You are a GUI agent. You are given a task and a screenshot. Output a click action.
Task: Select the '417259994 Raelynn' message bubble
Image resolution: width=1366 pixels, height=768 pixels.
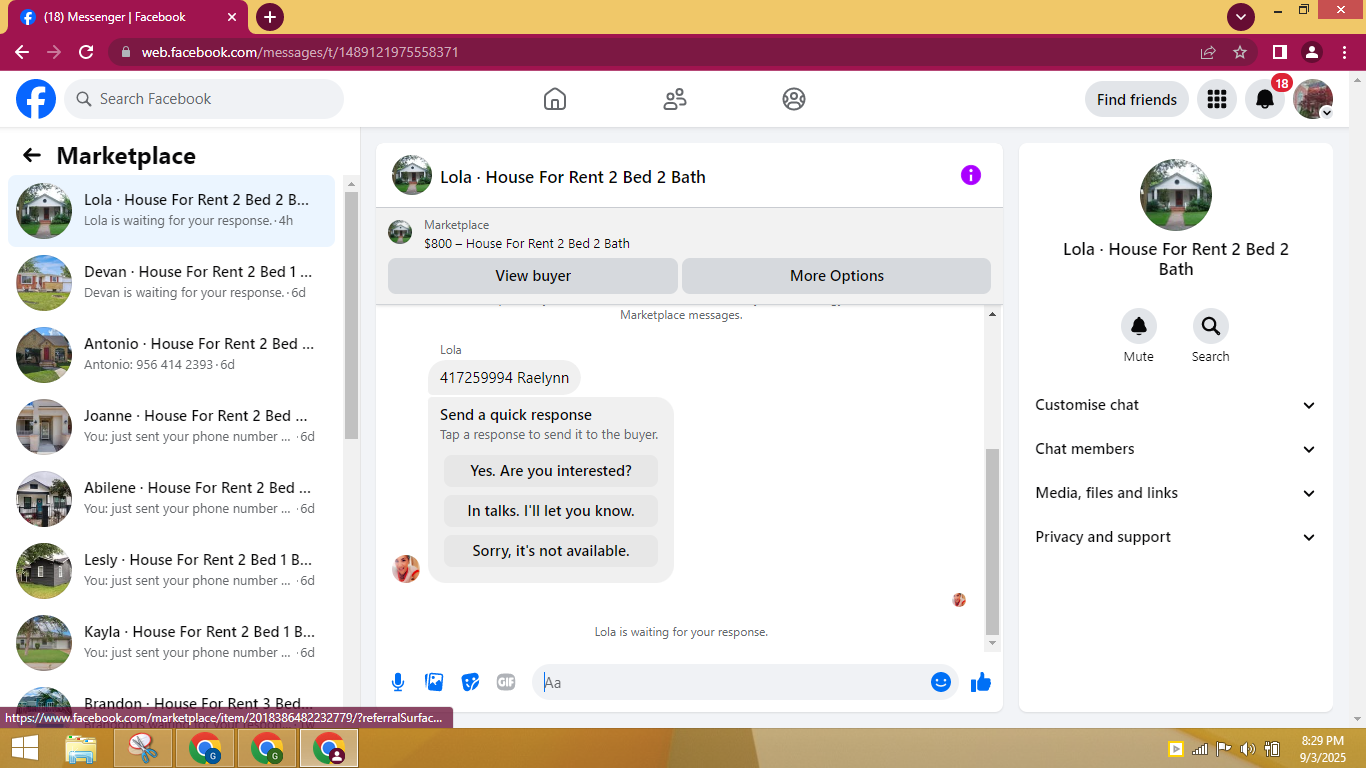pos(504,378)
